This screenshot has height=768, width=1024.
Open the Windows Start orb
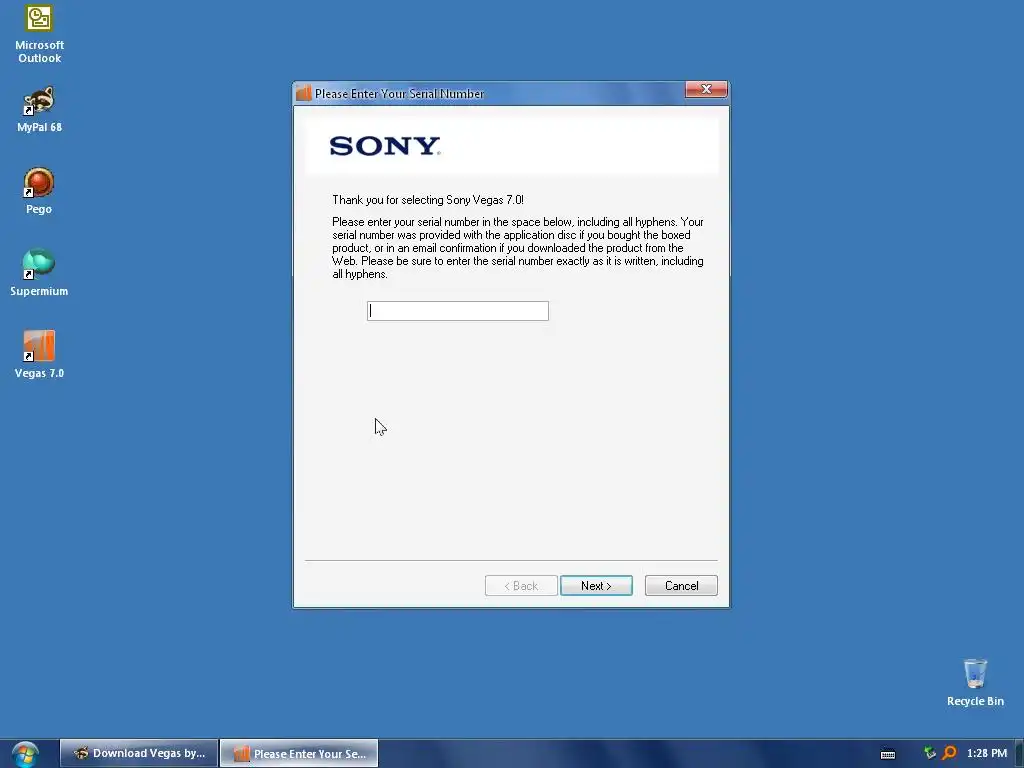point(25,754)
